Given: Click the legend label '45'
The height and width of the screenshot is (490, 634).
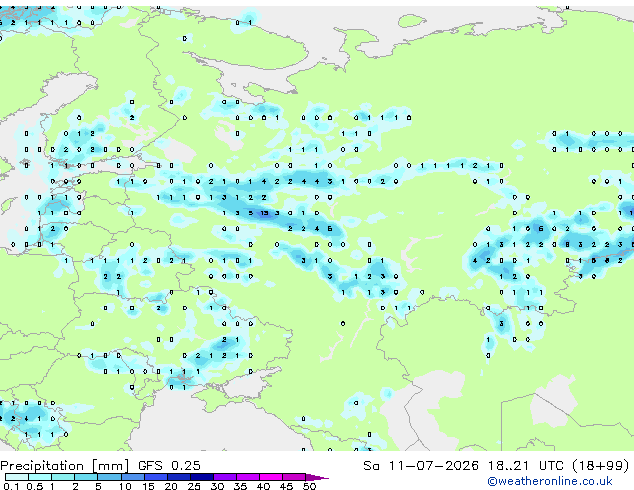Looking at the screenshot, I should (x=286, y=486).
